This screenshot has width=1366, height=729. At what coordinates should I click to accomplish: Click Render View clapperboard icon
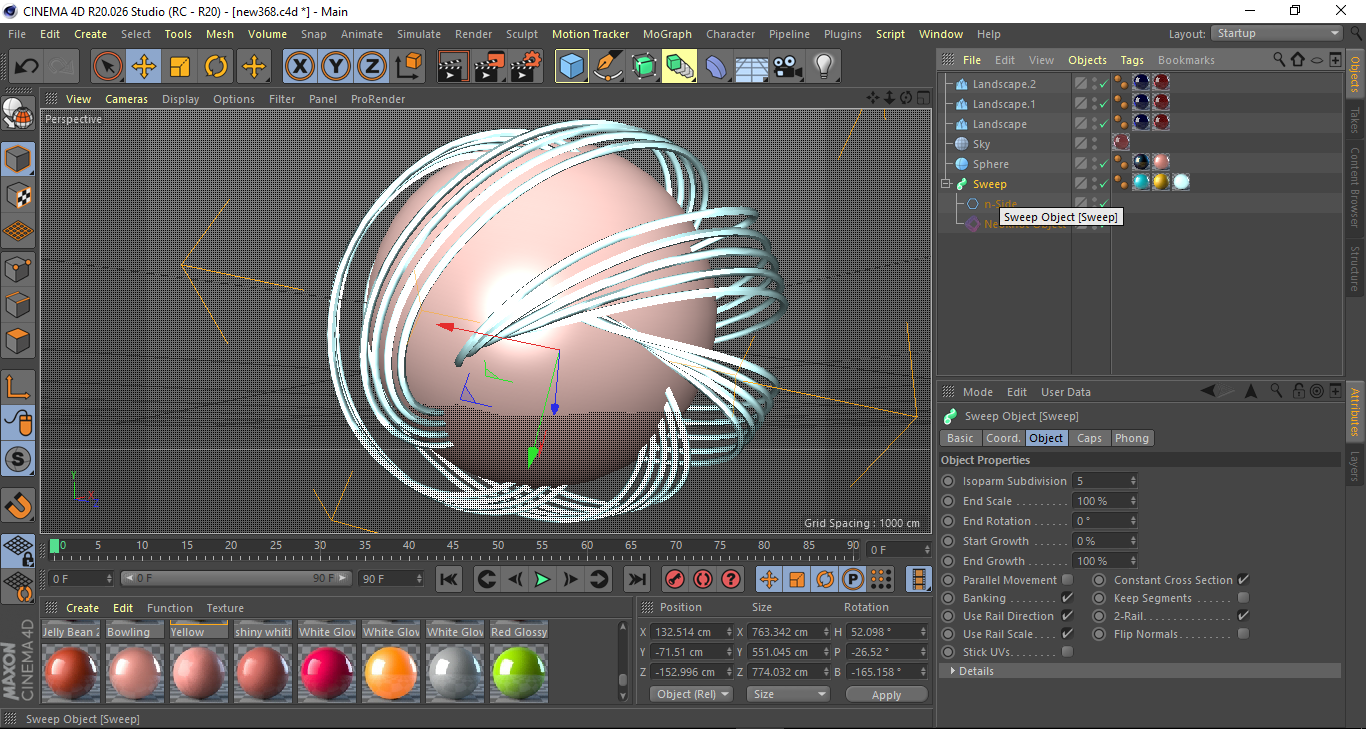point(454,67)
